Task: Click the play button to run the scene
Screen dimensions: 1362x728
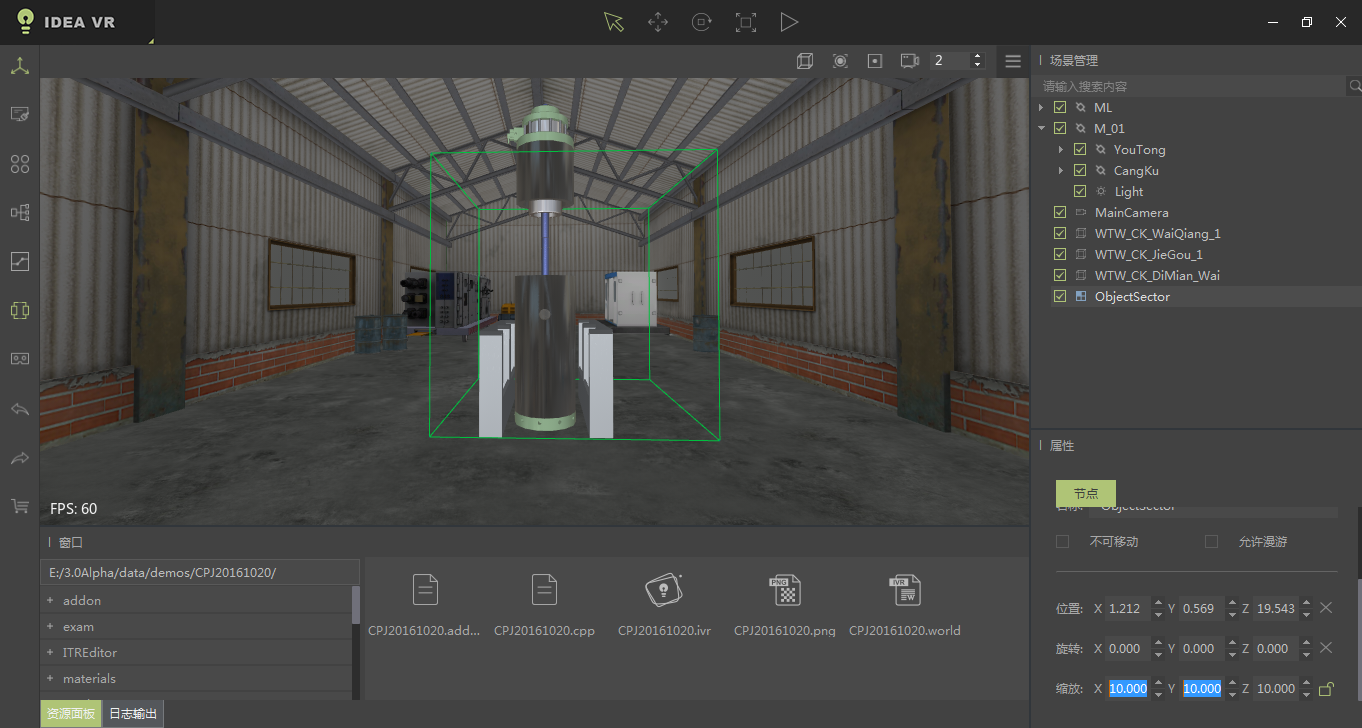Action: coord(789,21)
